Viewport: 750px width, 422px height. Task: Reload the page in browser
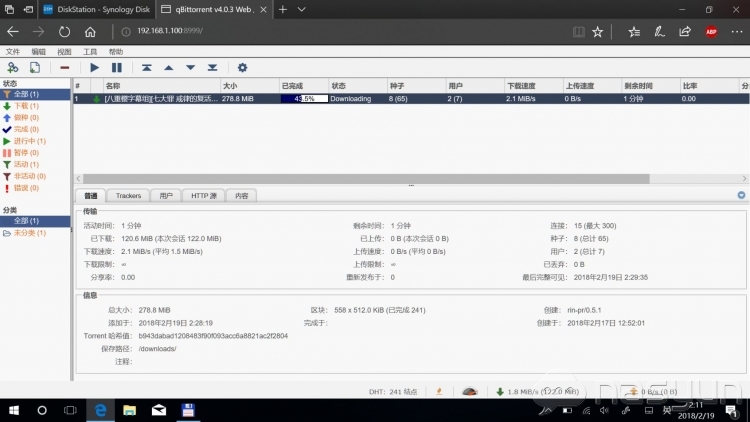coord(64,32)
